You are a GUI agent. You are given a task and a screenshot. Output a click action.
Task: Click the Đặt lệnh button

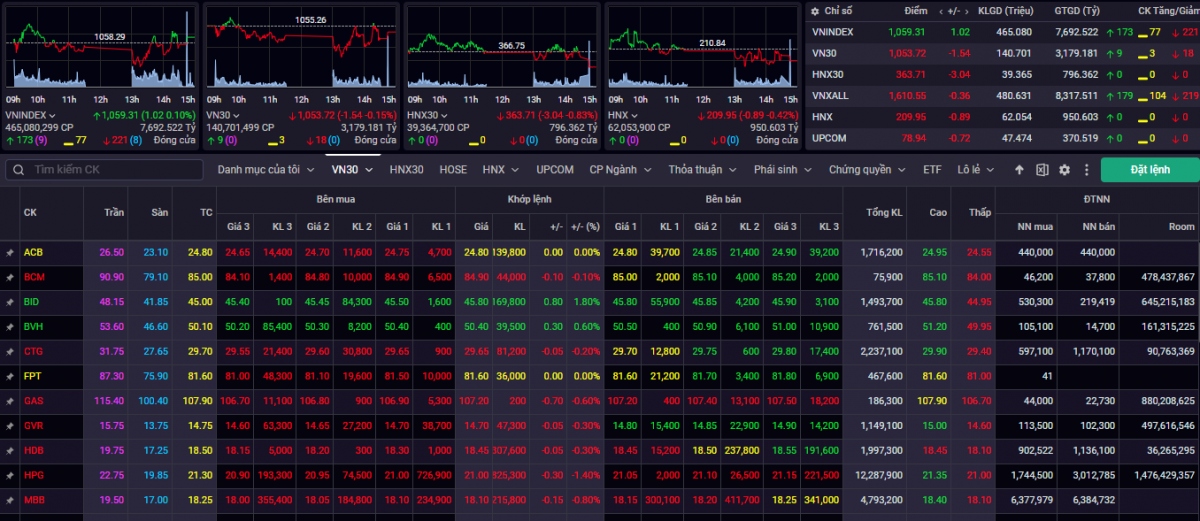[x=1150, y=170]
